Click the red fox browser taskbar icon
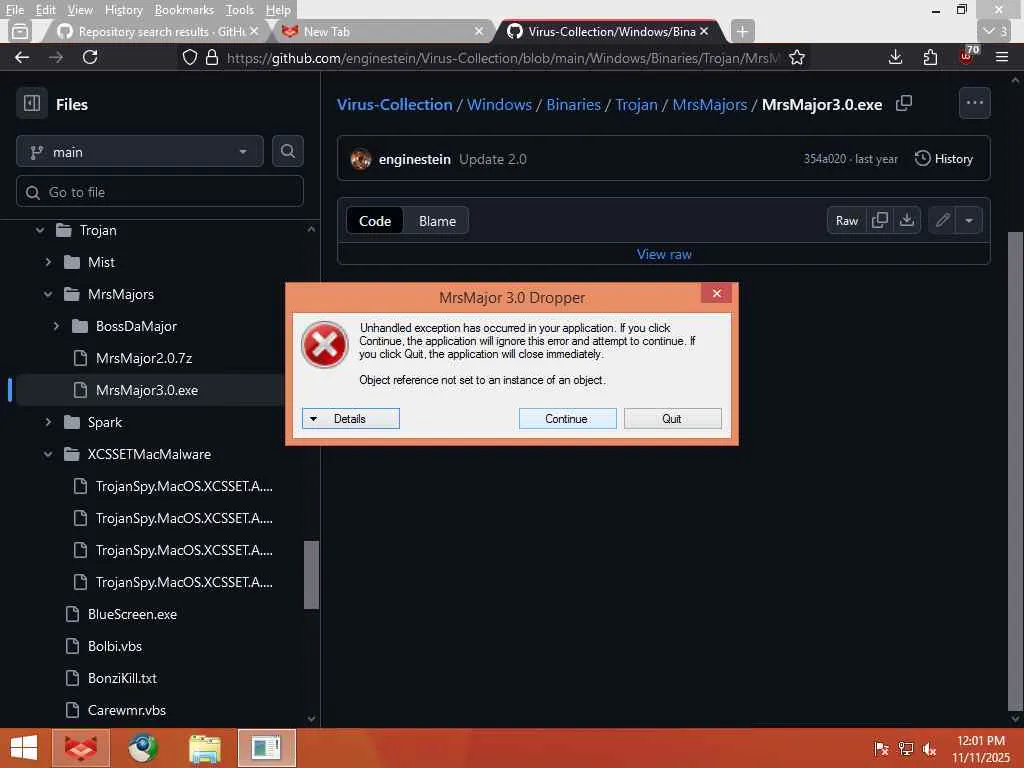This screenshot has width=1024, height=768. (x=81, y=748)
